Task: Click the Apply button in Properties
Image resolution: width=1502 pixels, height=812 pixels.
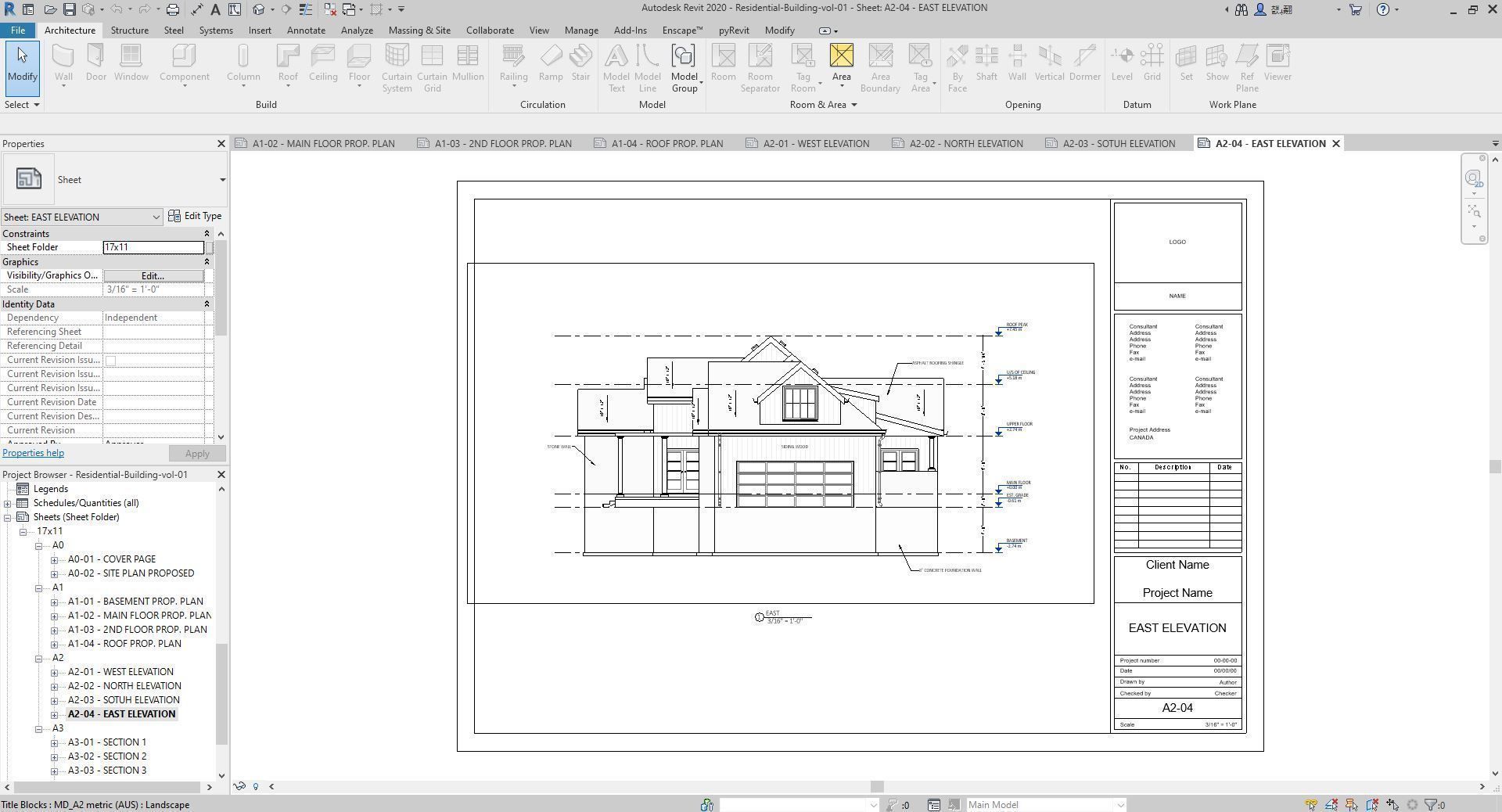Action: (197, 454)
